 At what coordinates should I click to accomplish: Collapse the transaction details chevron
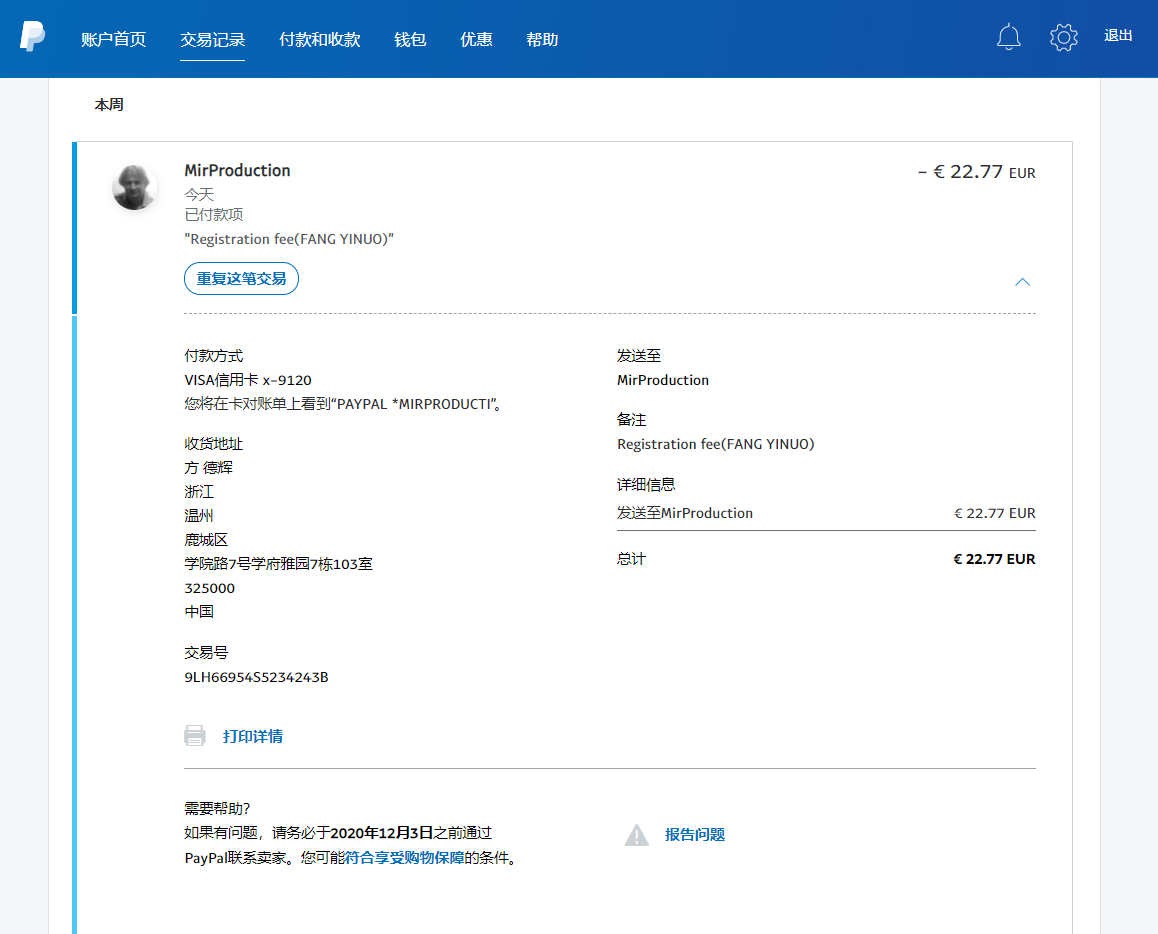pos(1022,282)
